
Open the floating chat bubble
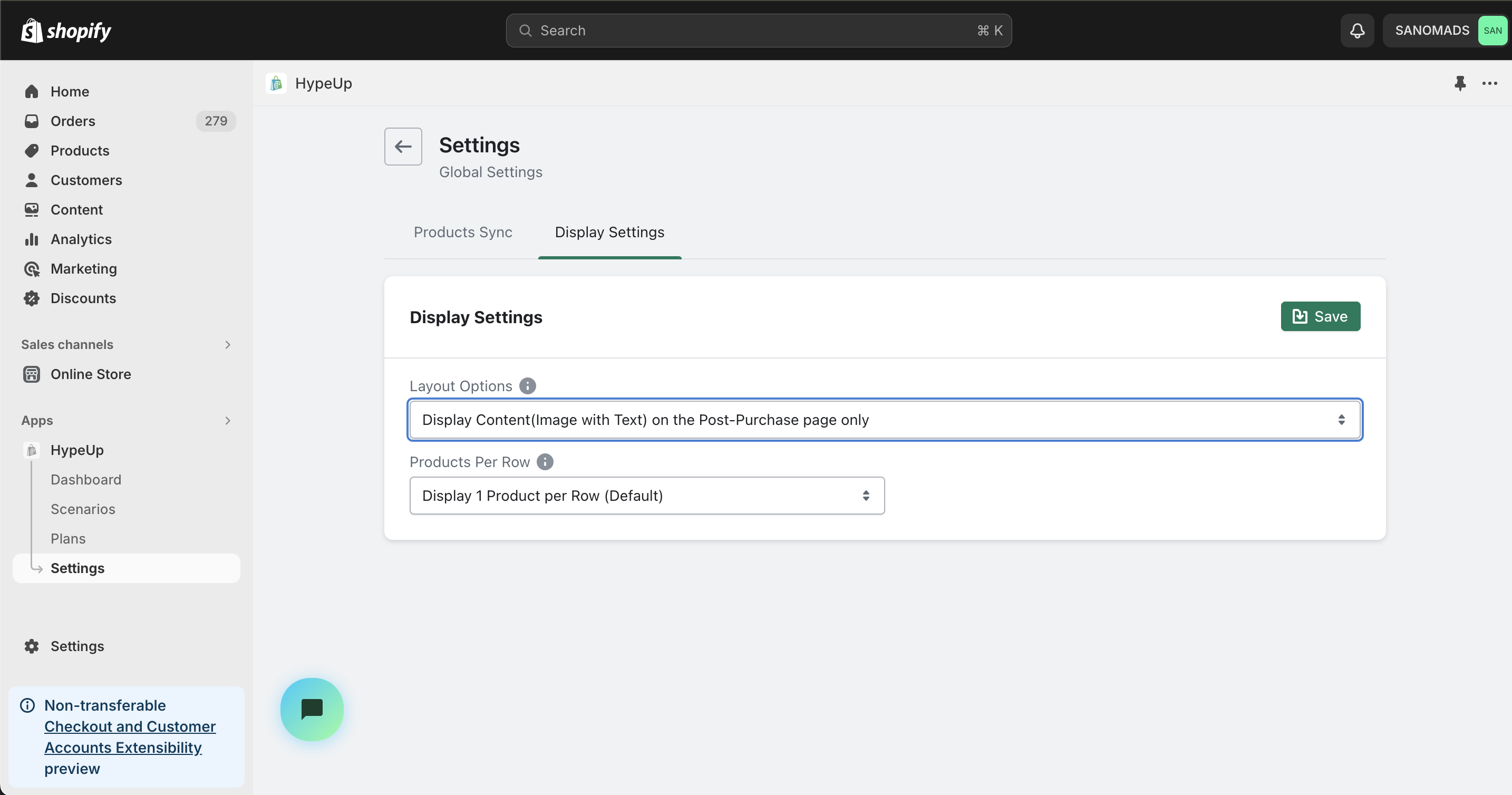(x=312, y=709)
